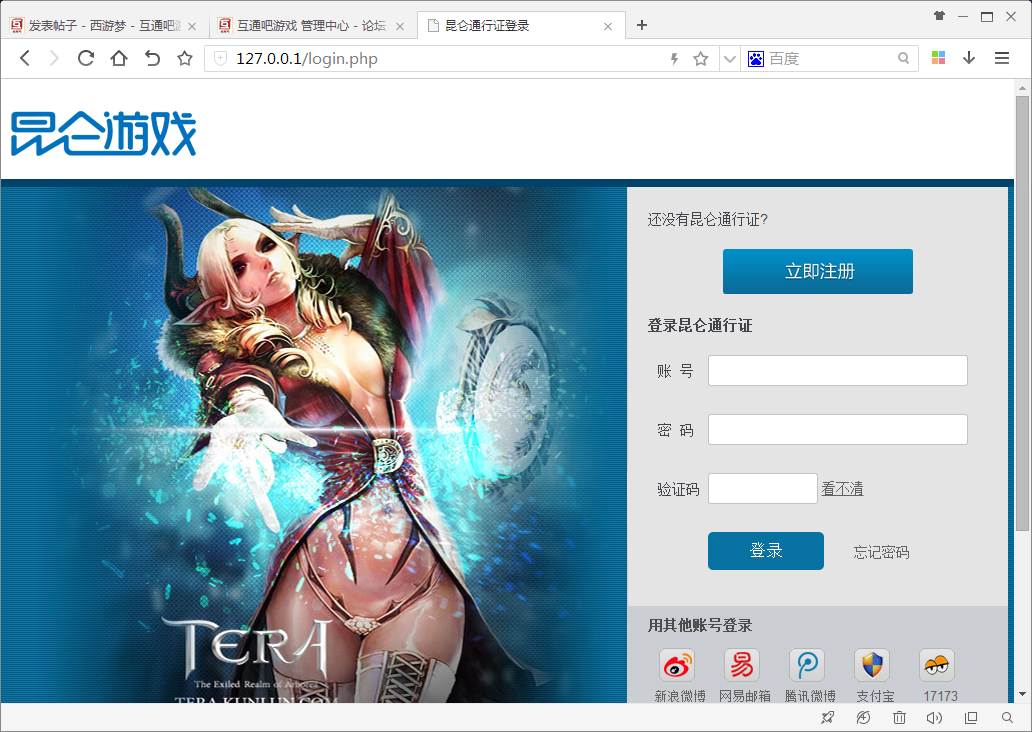Click the lightning speed mode icon in address bar
This screenshot has height=732, width=1032.
(675, 59)
